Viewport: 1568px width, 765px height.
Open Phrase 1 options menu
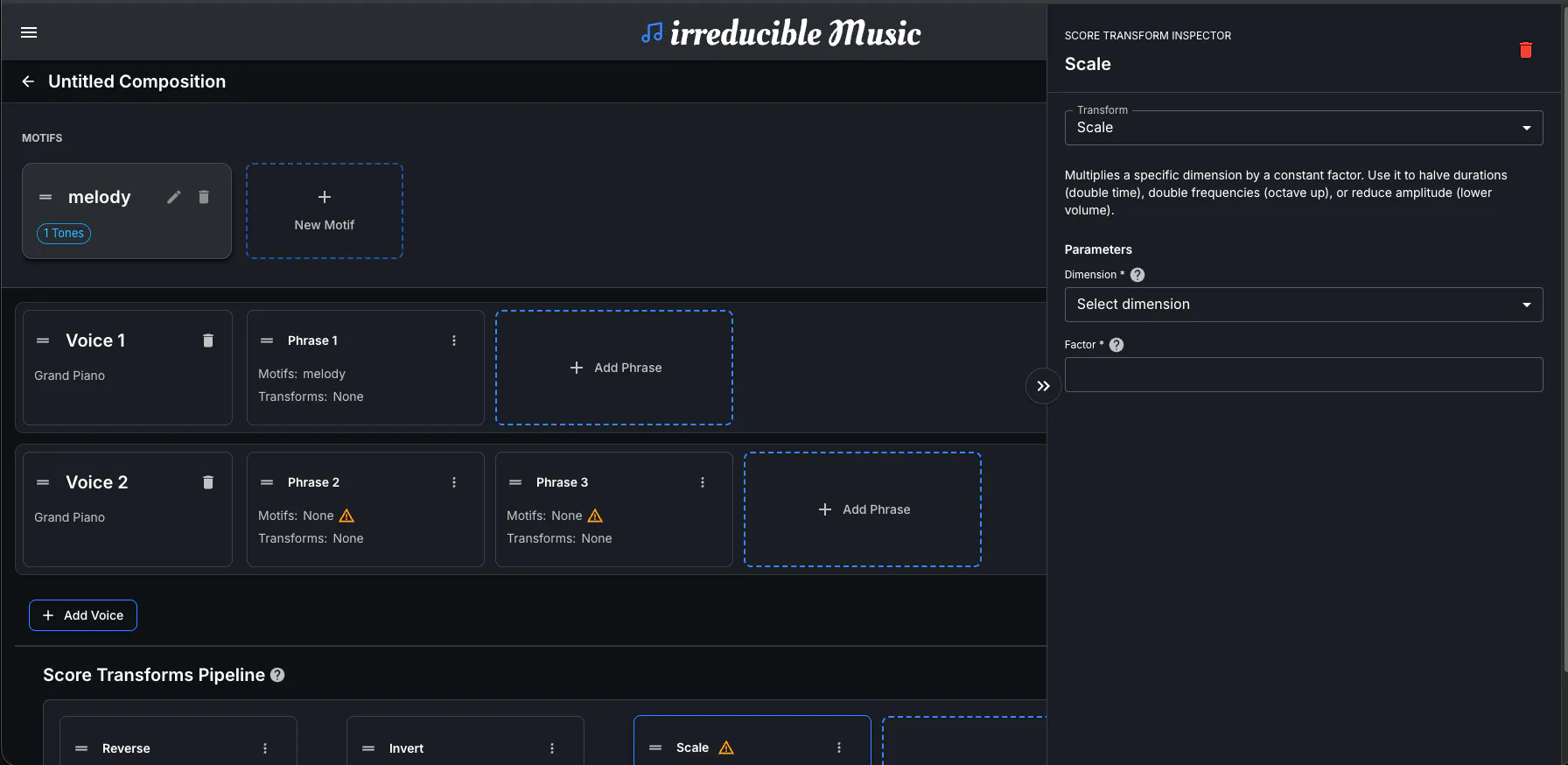(x=454, y=340)
